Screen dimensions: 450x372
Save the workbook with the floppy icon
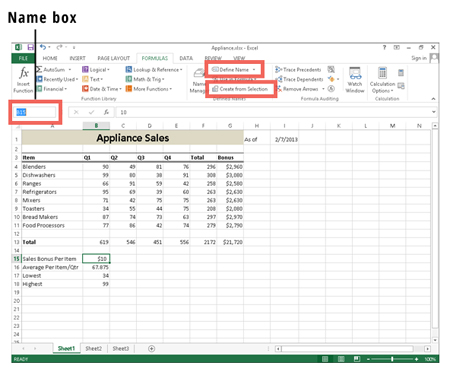[30, 47]
